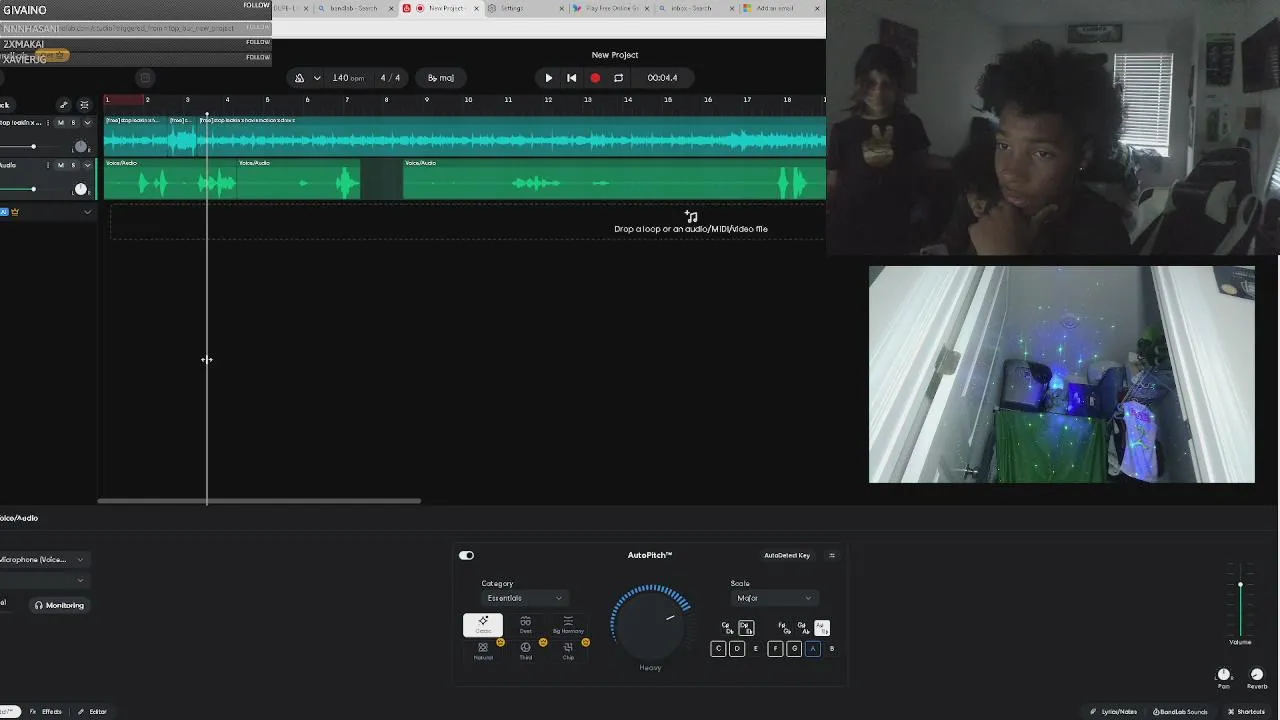Viewport: 1280px width, 720px height.
Task: Select the first Voice/Audio clip
Action: tap(170, 179)
